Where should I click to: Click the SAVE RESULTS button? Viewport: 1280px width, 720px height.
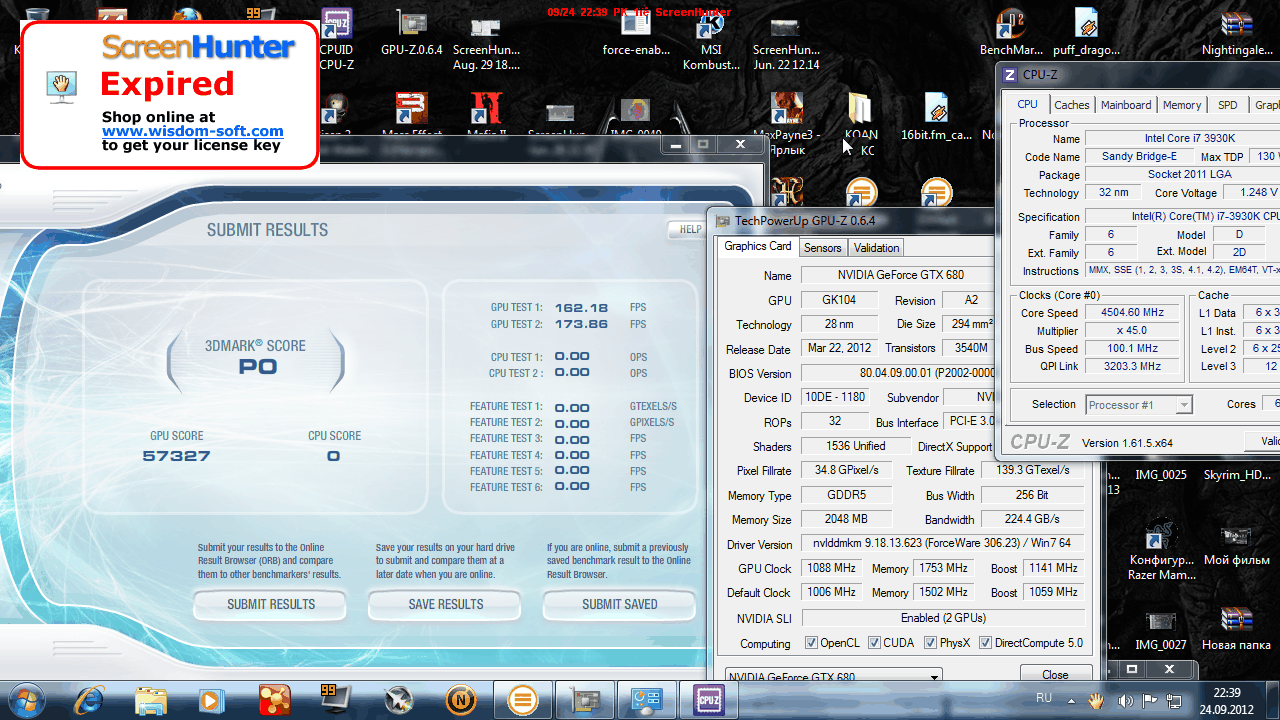(445, 605)
